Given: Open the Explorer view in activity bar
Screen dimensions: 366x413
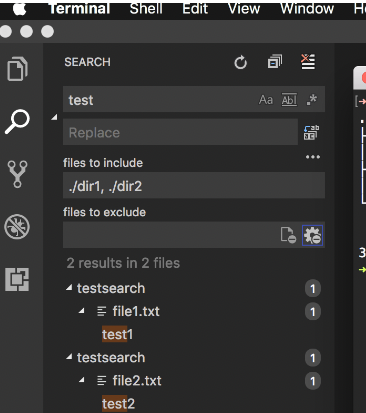Looking at the screenshot, I should coord(17,69).
